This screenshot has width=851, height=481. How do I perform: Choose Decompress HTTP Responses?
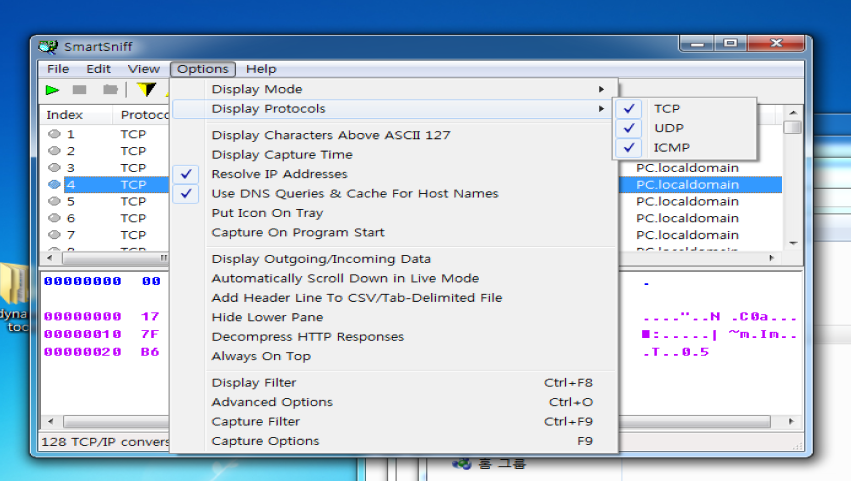tap(395, 337)
